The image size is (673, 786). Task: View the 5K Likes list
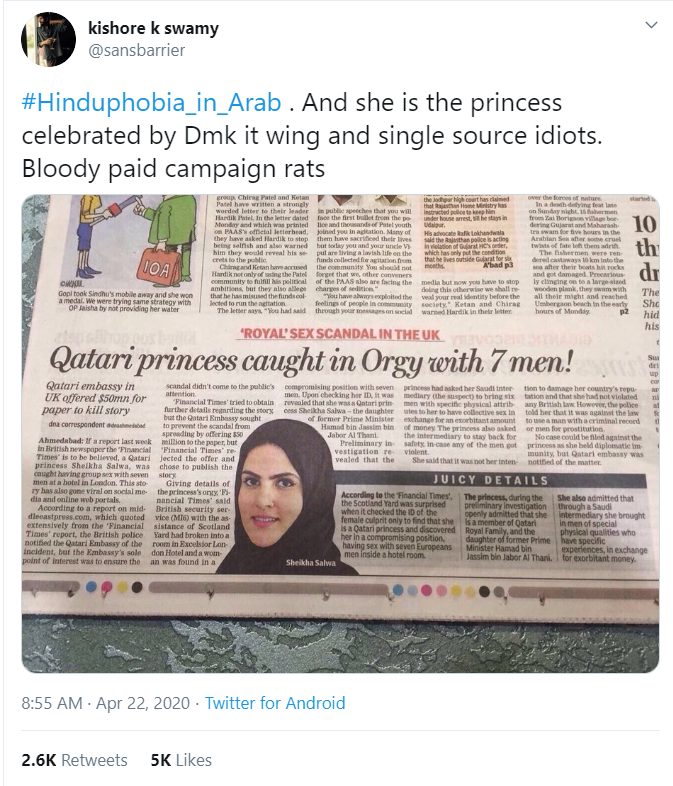(181, 760)
